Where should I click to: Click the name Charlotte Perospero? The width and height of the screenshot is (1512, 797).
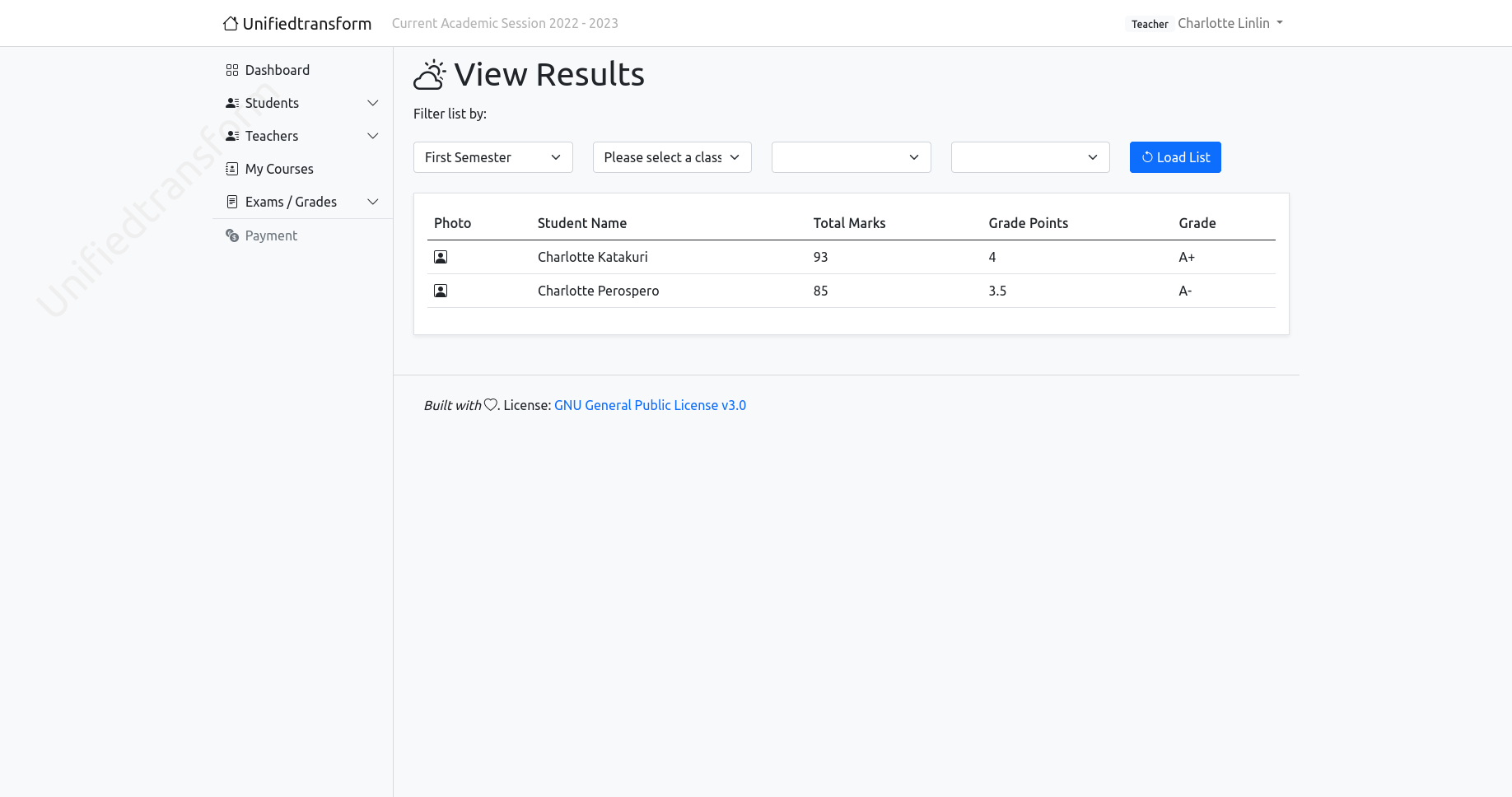click(x=599, y=291)
